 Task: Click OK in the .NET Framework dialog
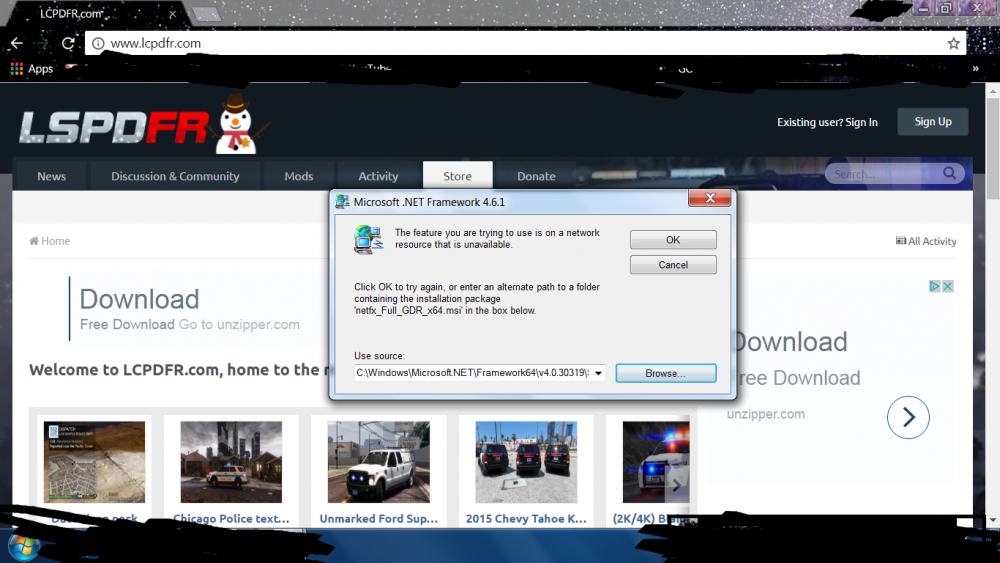(673, 240)
